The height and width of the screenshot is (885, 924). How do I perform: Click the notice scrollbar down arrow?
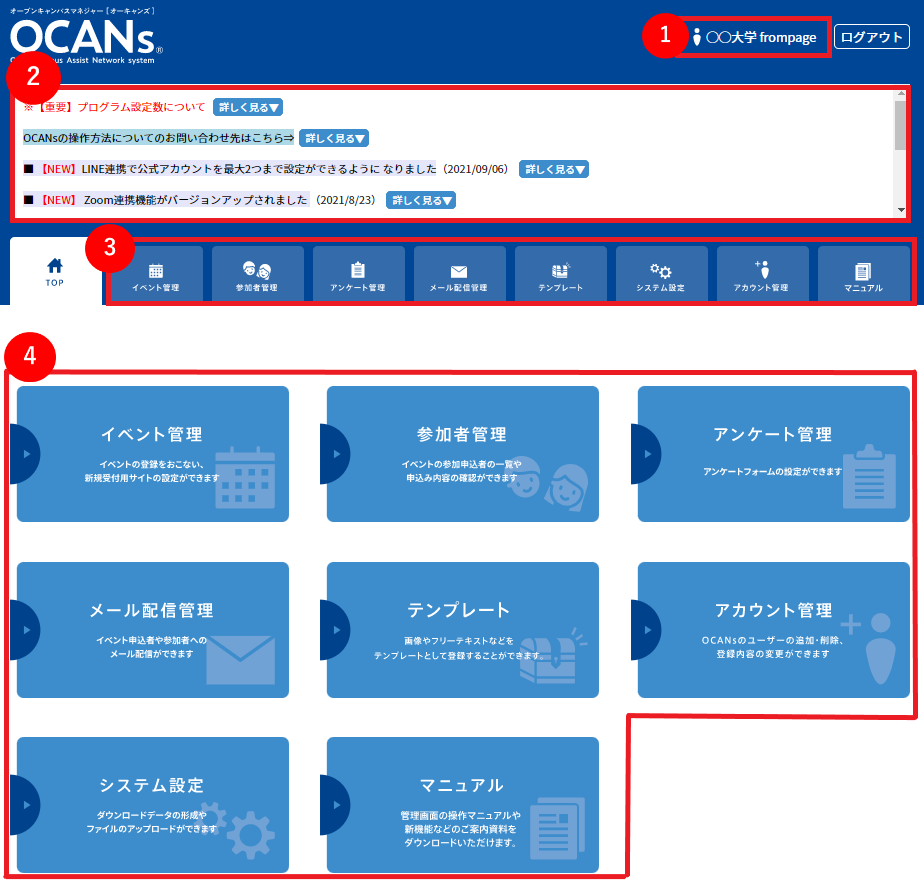[x=900, y=210]
